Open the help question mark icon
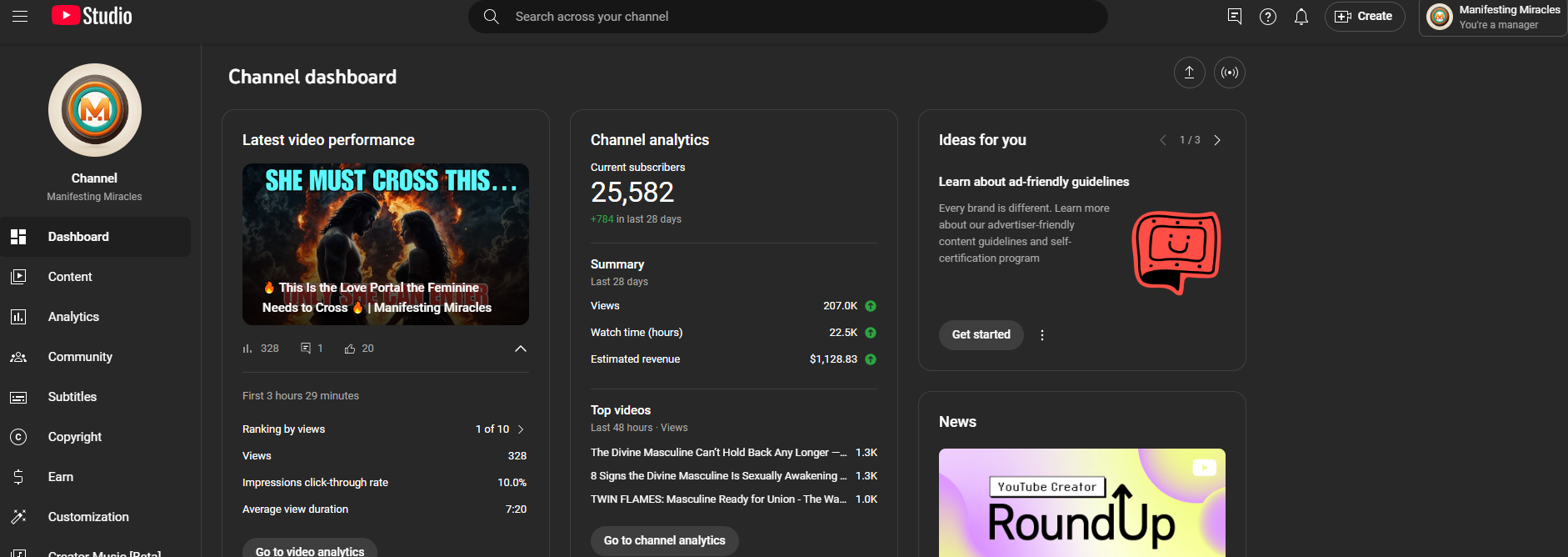This screenshot has width=1568, height=557. (x=1268, y=17)
